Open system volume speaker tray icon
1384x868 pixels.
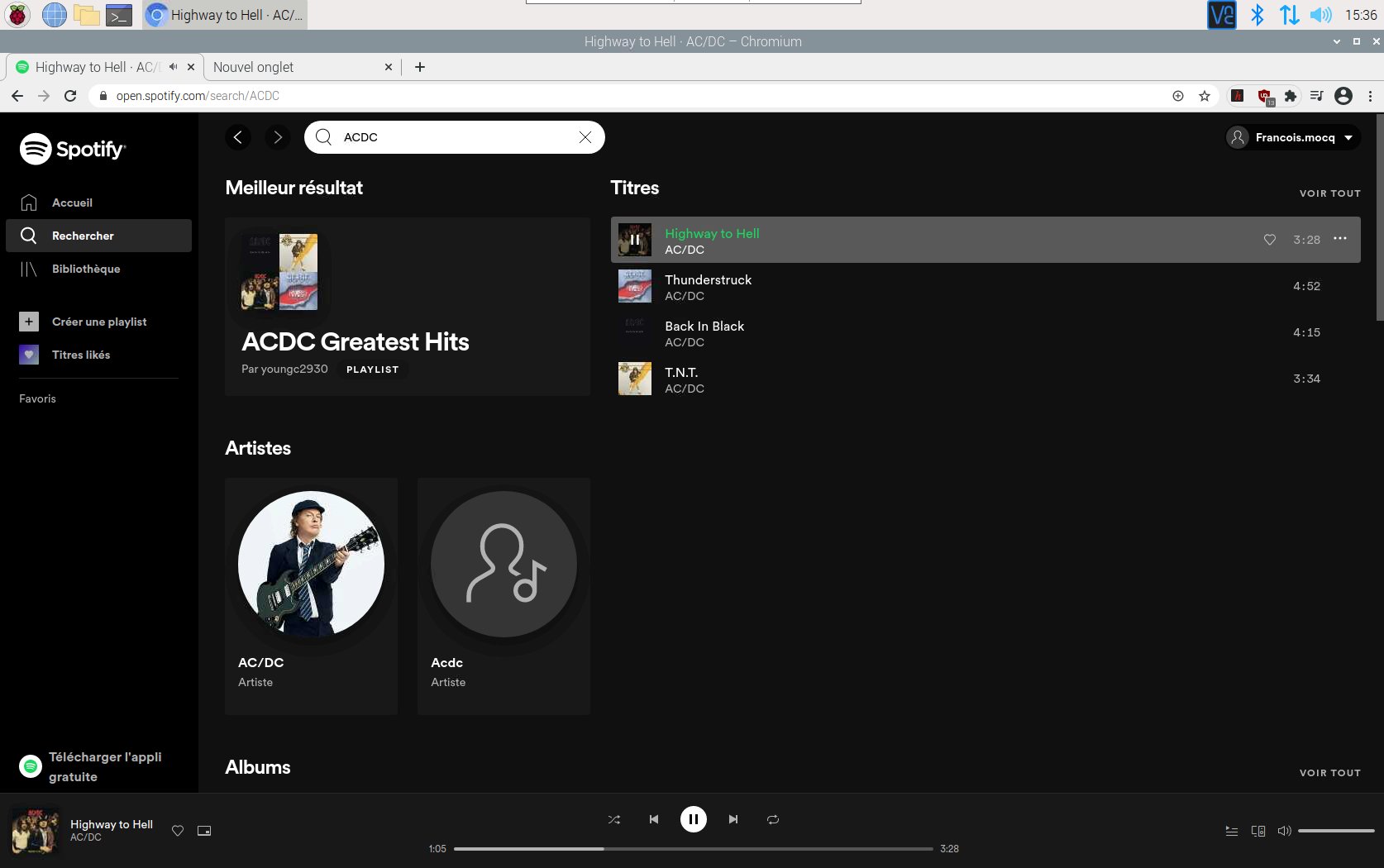1321,15
